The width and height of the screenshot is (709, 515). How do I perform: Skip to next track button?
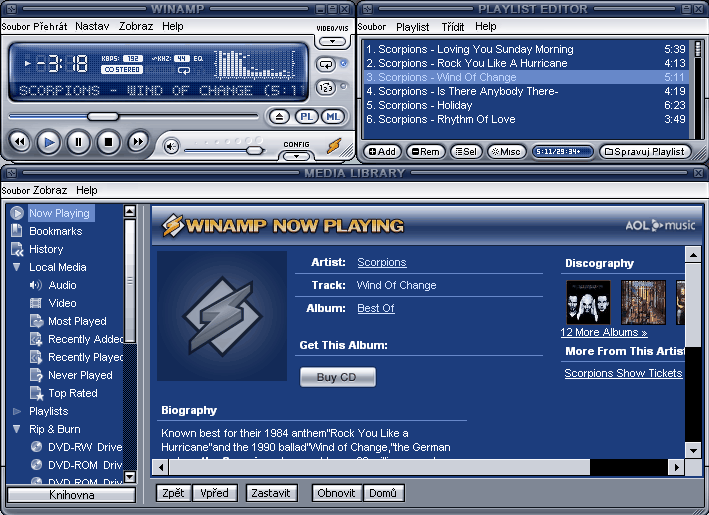[138, 142]
